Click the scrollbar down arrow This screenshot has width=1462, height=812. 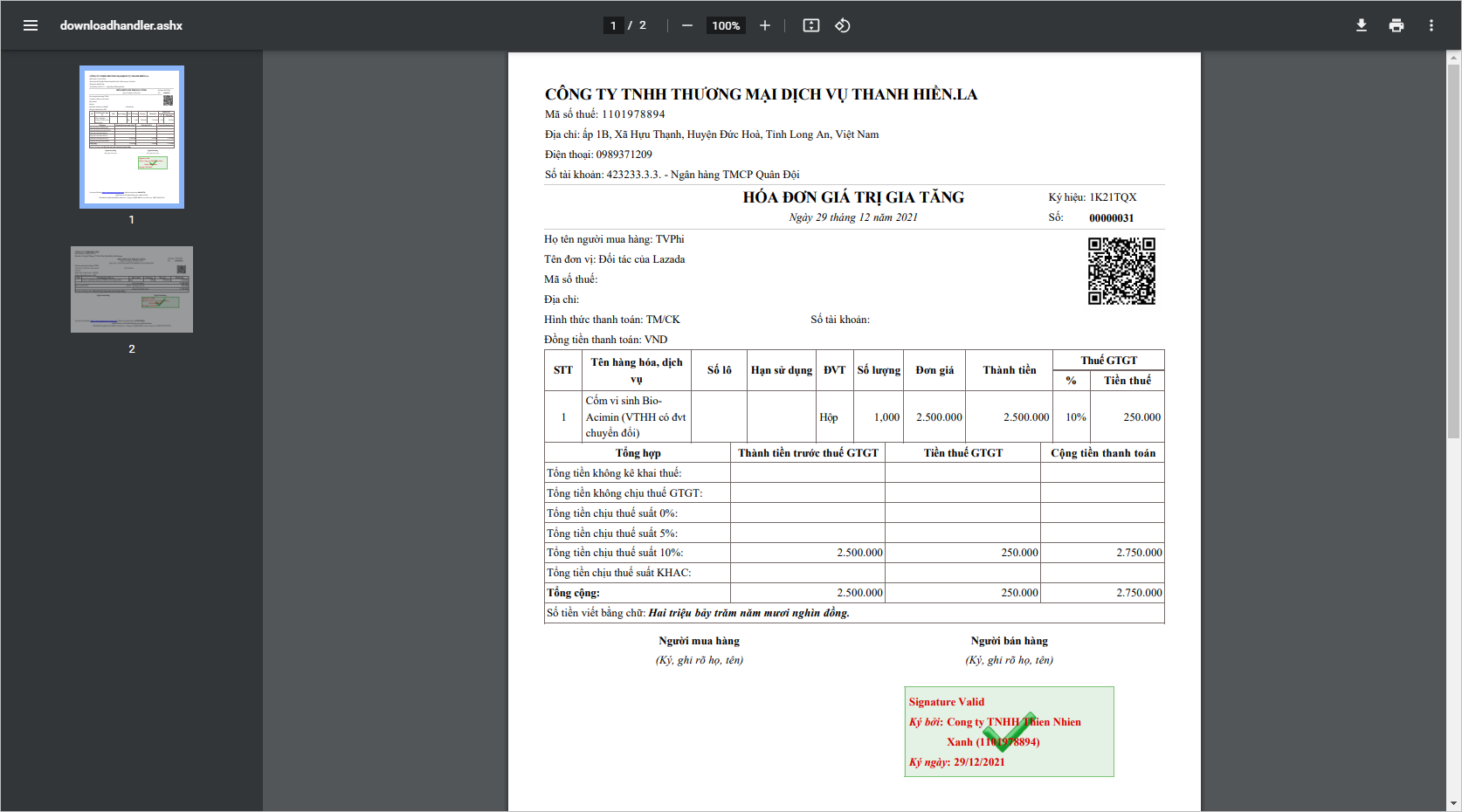(1454, 803)
